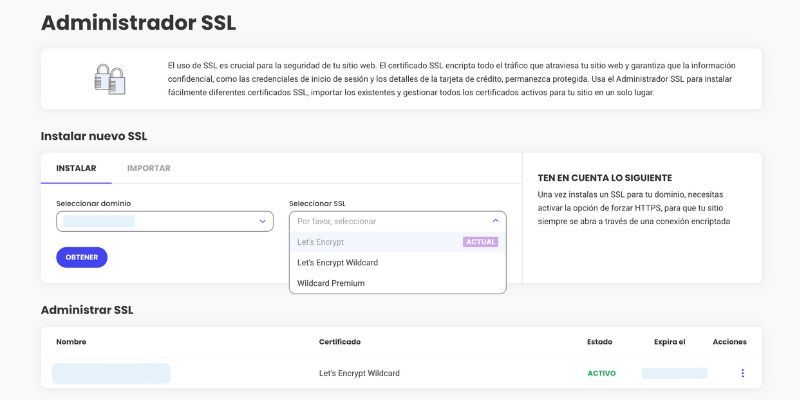The width and height of the screenshot is (800, 400).
Task: Click the OBTENER button
Action: click(x=82, y=257)
